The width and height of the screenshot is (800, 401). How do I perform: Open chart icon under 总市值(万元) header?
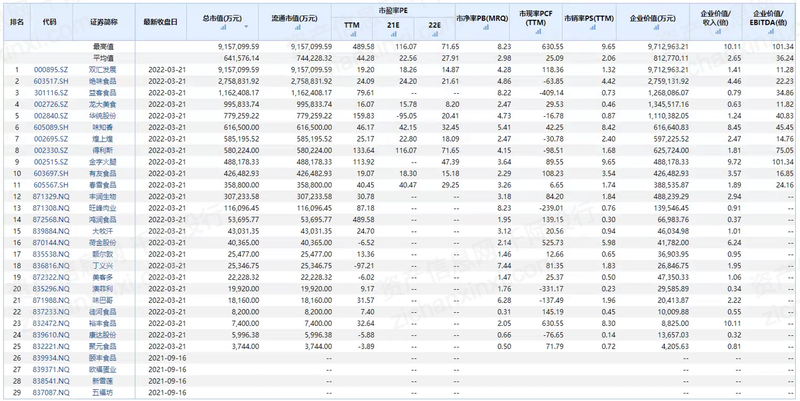pyautogui.click(x=223, y=28)
